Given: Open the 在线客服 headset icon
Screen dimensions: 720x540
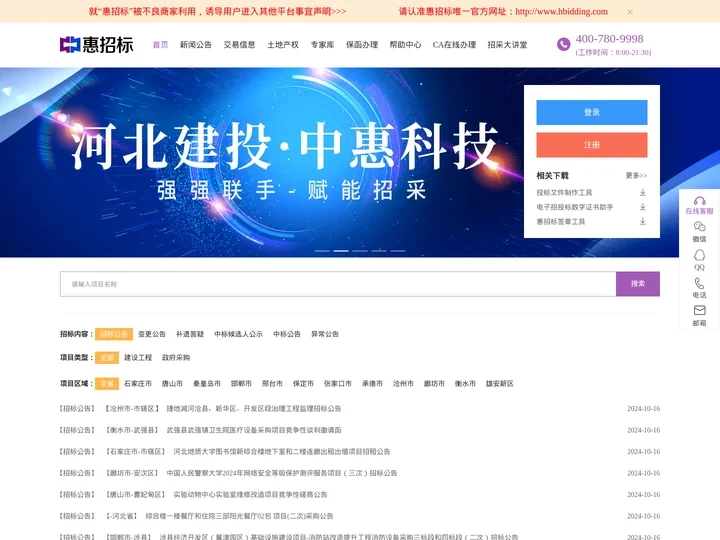Looking at the screenshot, I should 699,201.
